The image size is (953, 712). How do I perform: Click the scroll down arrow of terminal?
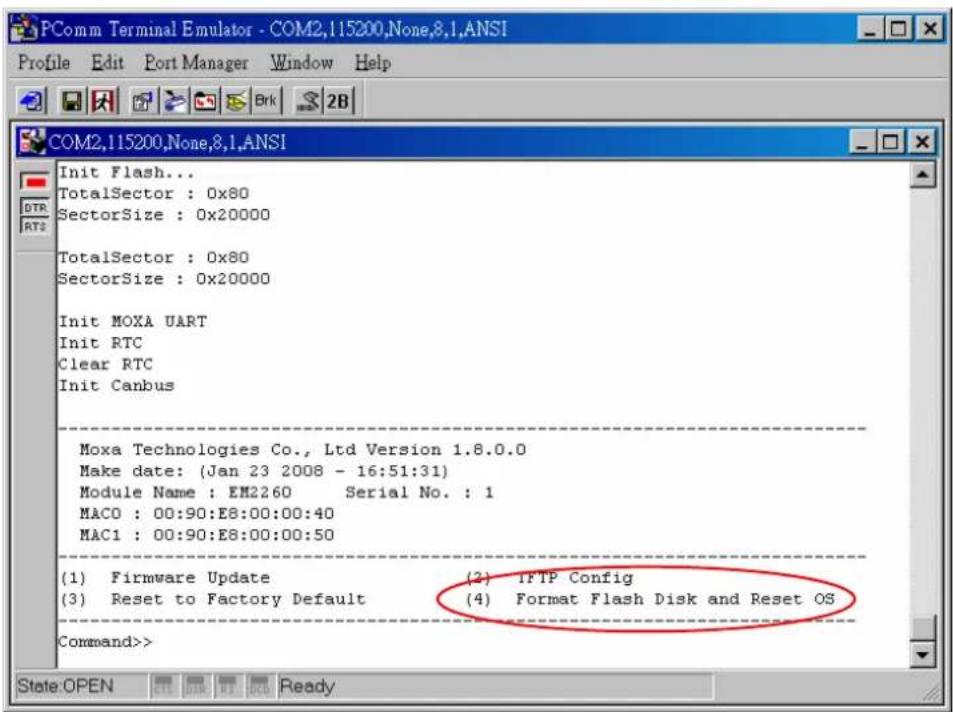(x=923, y=654)
